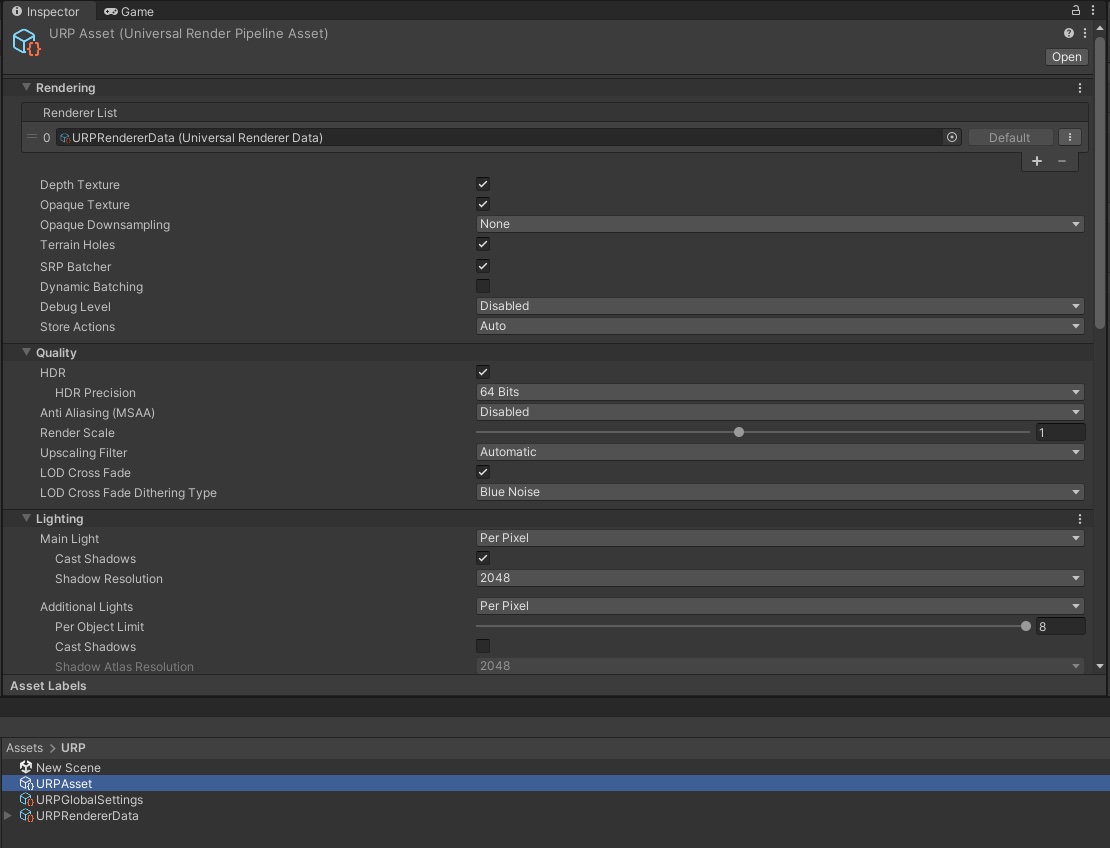This screenshot has height=848, width=1110.
Task: Toggle the HDR checkbox off
Action: click(x=483, y=373)
